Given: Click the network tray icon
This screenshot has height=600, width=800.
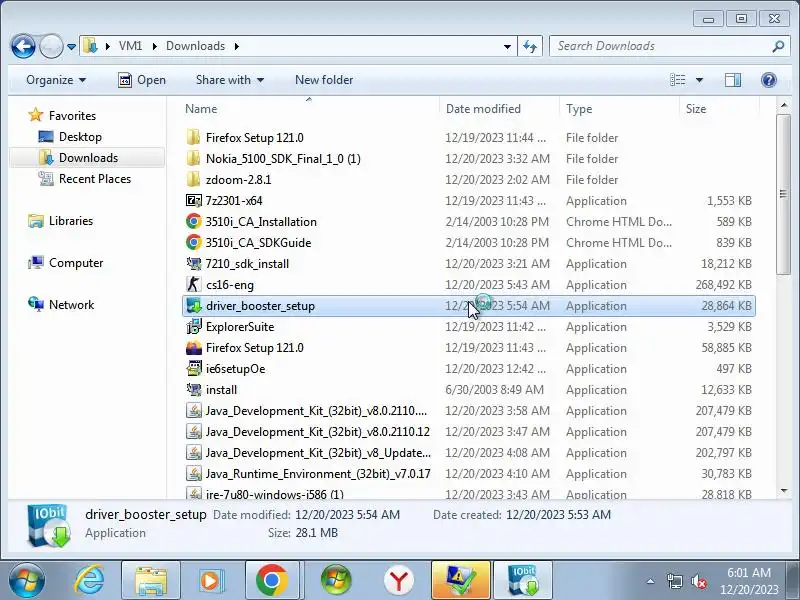Looking at the screenshot, I should tap(675, 581).
